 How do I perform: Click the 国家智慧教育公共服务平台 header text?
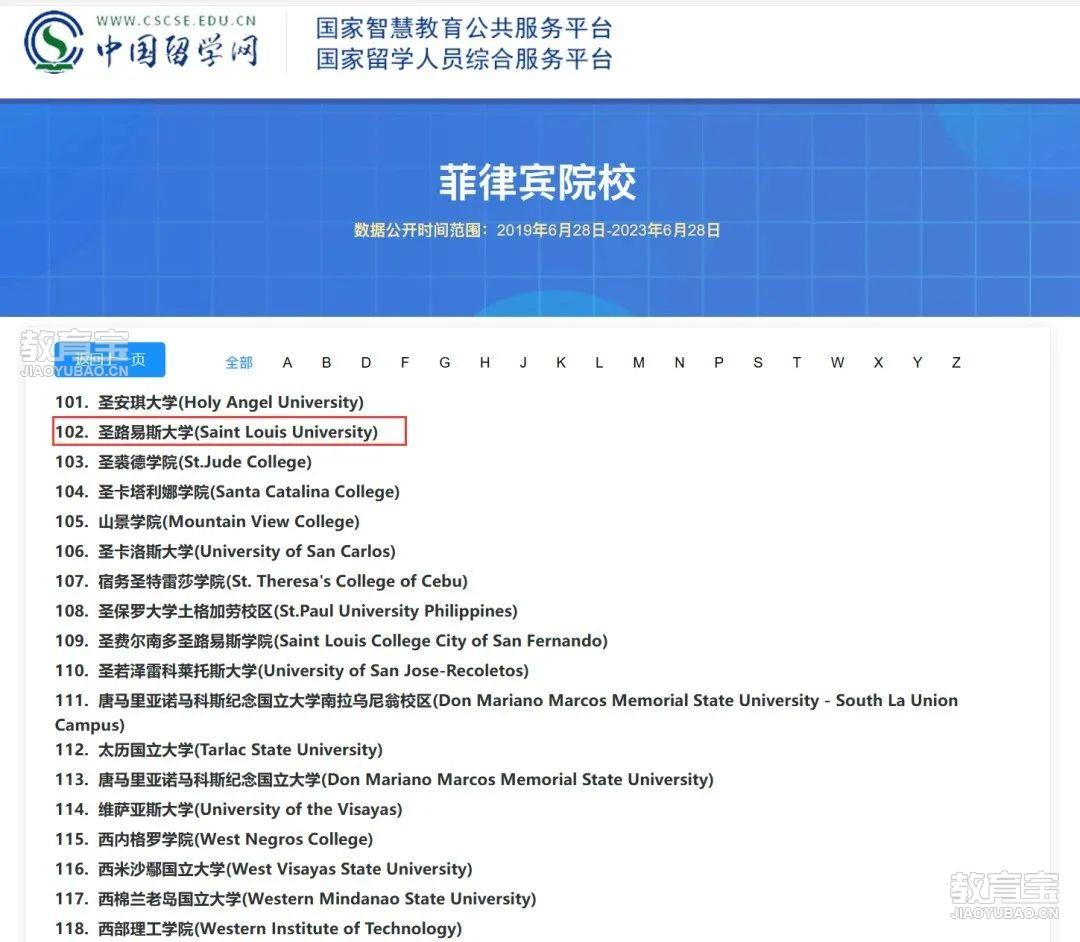pos(464,28)
